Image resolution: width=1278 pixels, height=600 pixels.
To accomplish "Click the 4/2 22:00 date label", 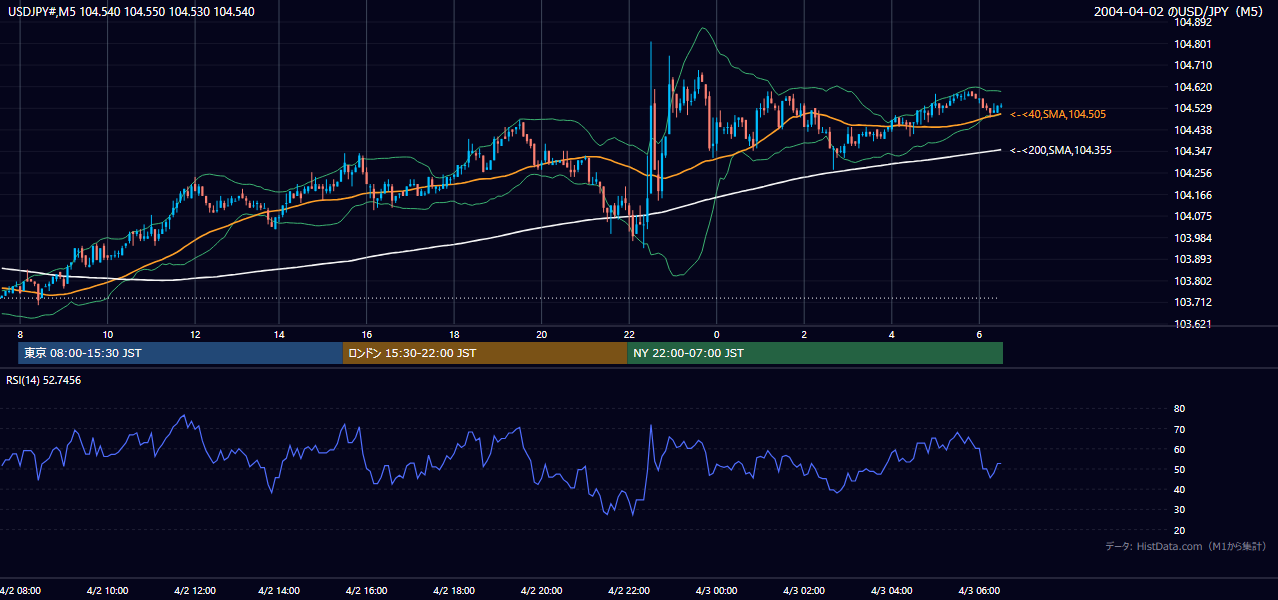I will tap(629, 590).
